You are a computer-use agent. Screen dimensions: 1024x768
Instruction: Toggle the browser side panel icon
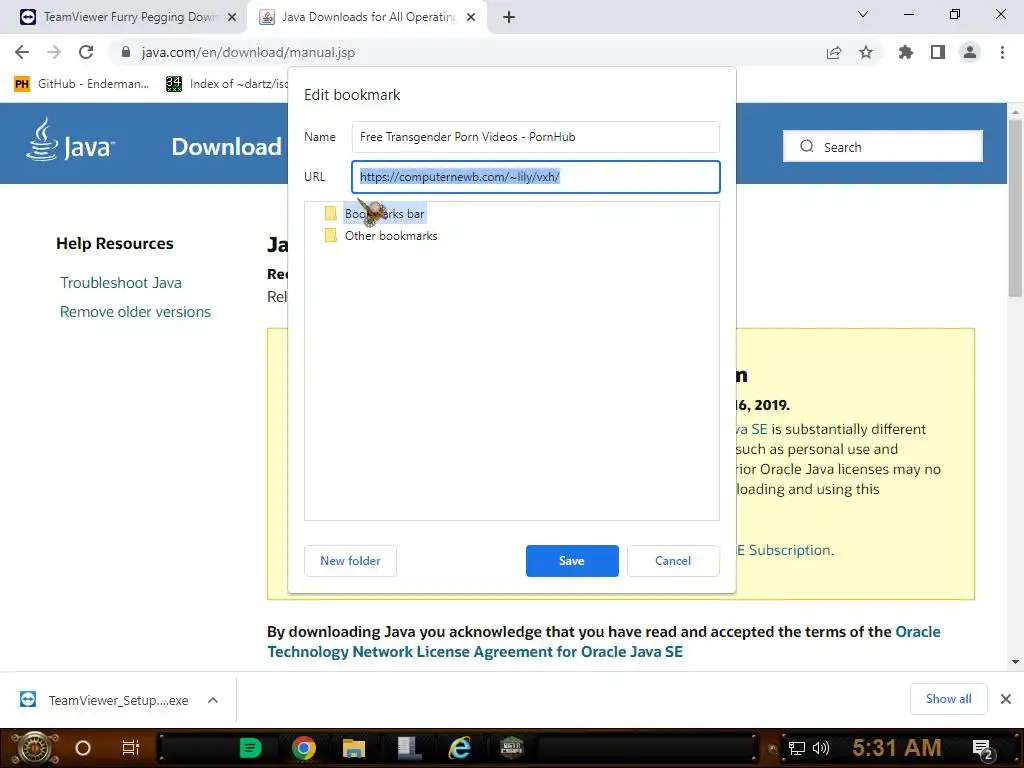[938, 52]
